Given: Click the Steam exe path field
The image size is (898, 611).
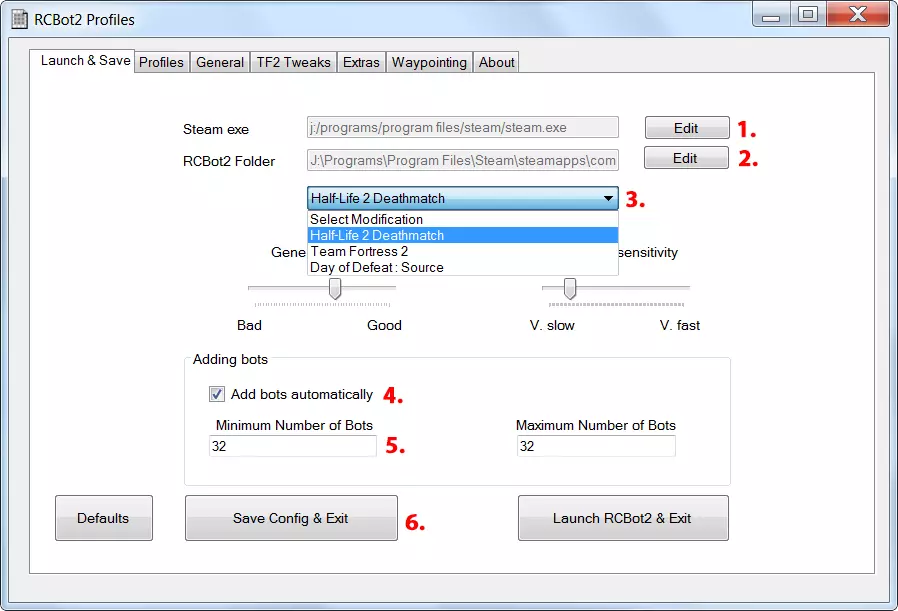Looking at the screenshot, I should (x=463, y=127).
